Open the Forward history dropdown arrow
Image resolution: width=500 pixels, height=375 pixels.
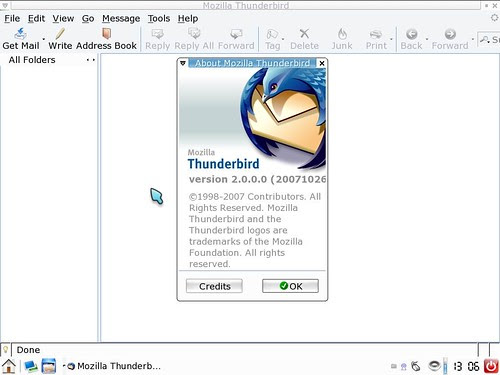pos(473,39)
